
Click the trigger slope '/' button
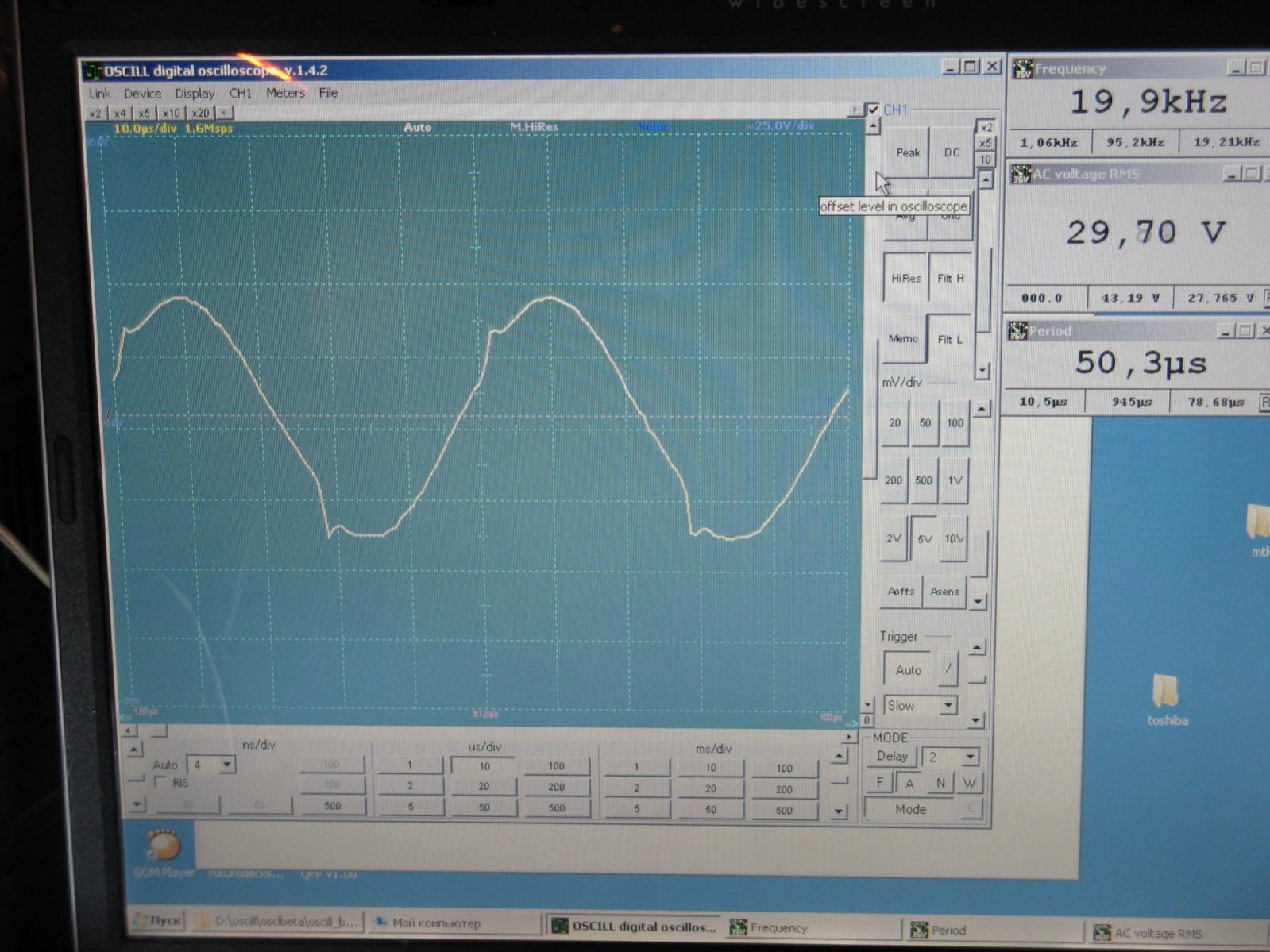point(948,669)
